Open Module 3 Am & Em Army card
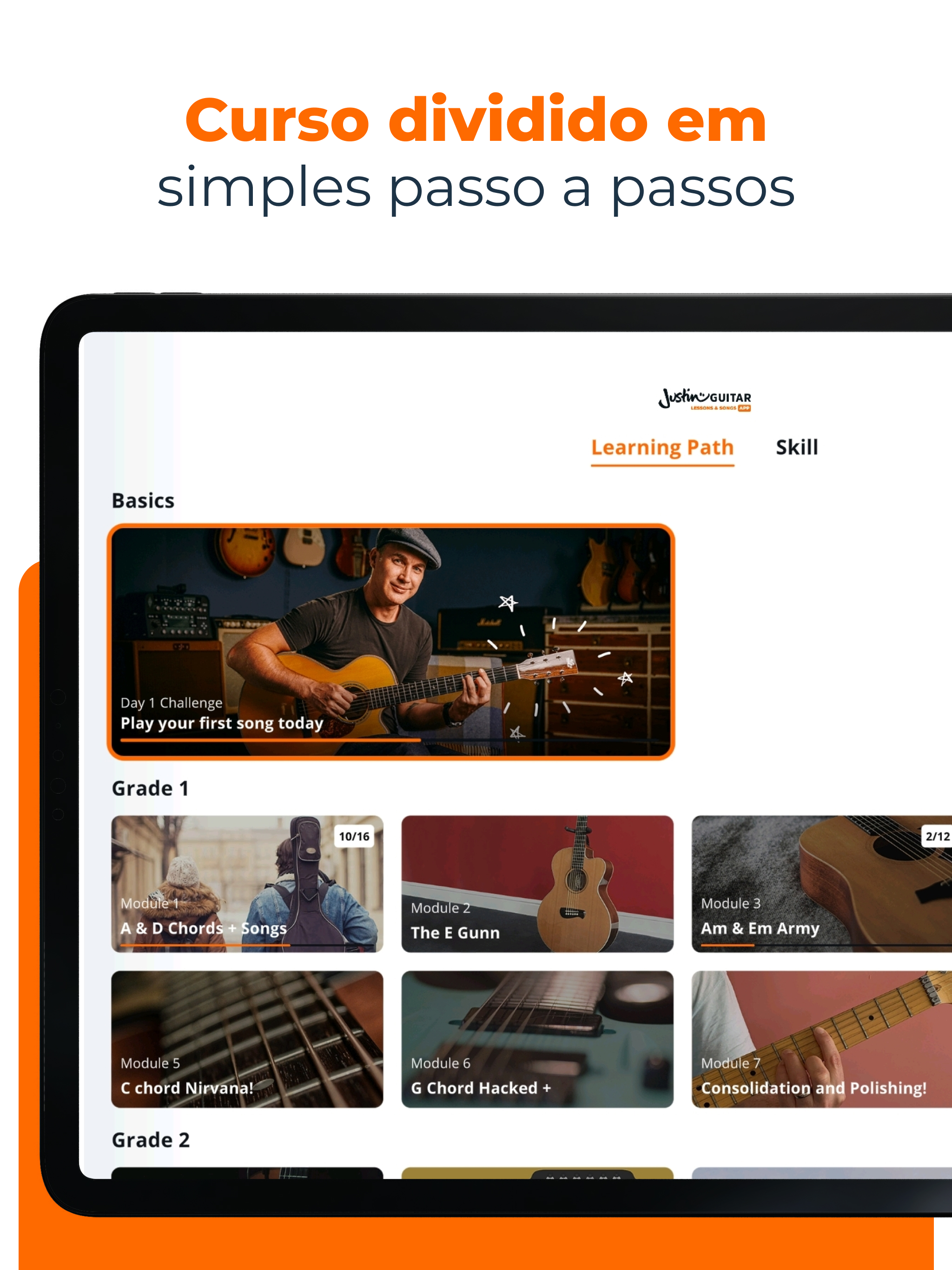 tap(822, 884)
